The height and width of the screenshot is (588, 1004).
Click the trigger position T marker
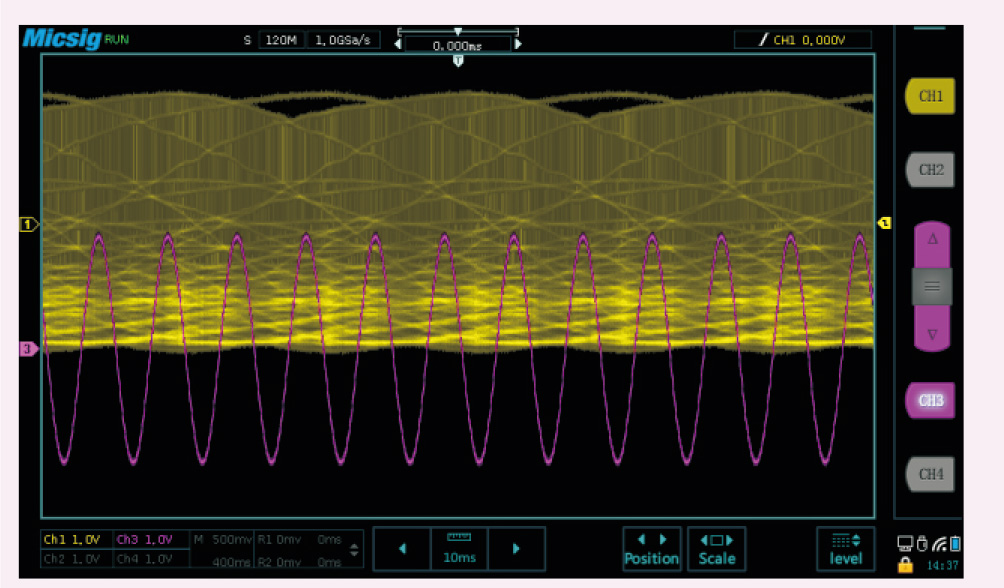pyautogui.click(x=458, y=61)
